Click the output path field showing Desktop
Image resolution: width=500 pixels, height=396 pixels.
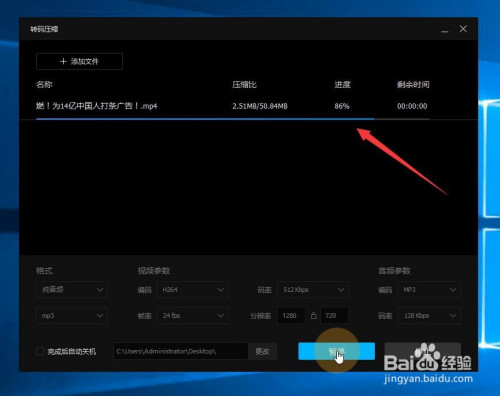[x=181, y=351]
